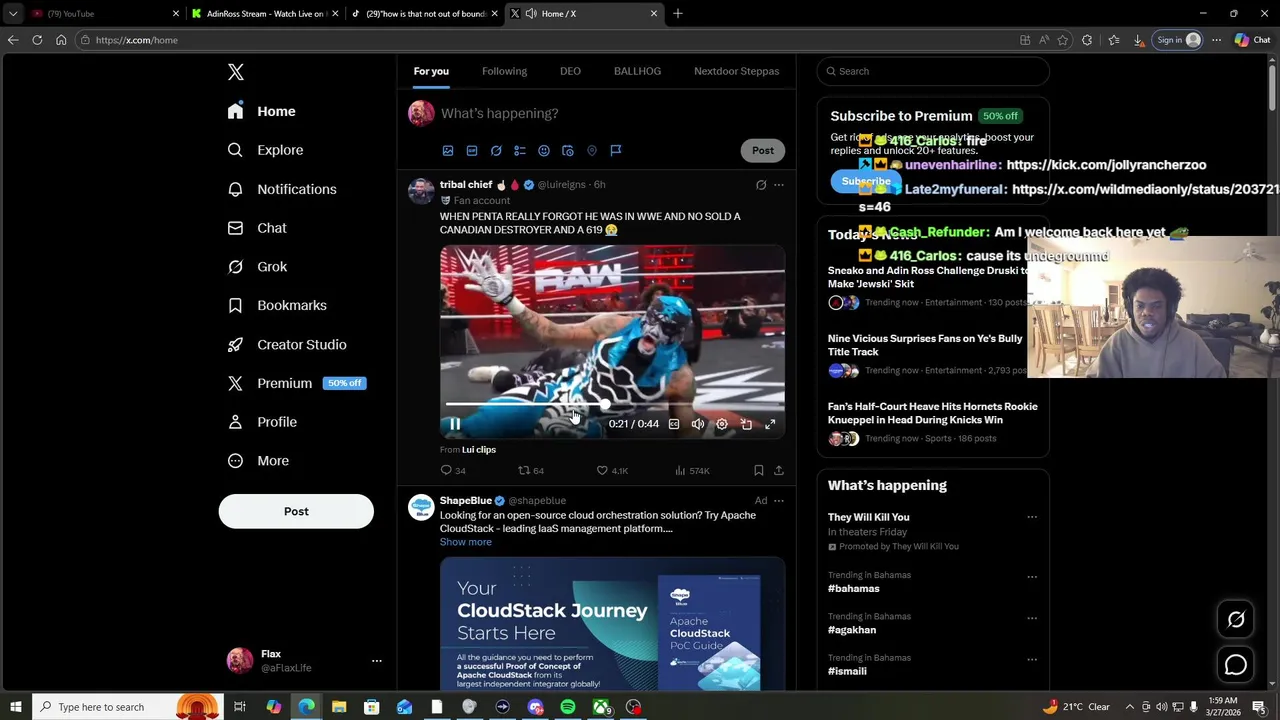View analytics 574K on post

click(x=692, y=470)
